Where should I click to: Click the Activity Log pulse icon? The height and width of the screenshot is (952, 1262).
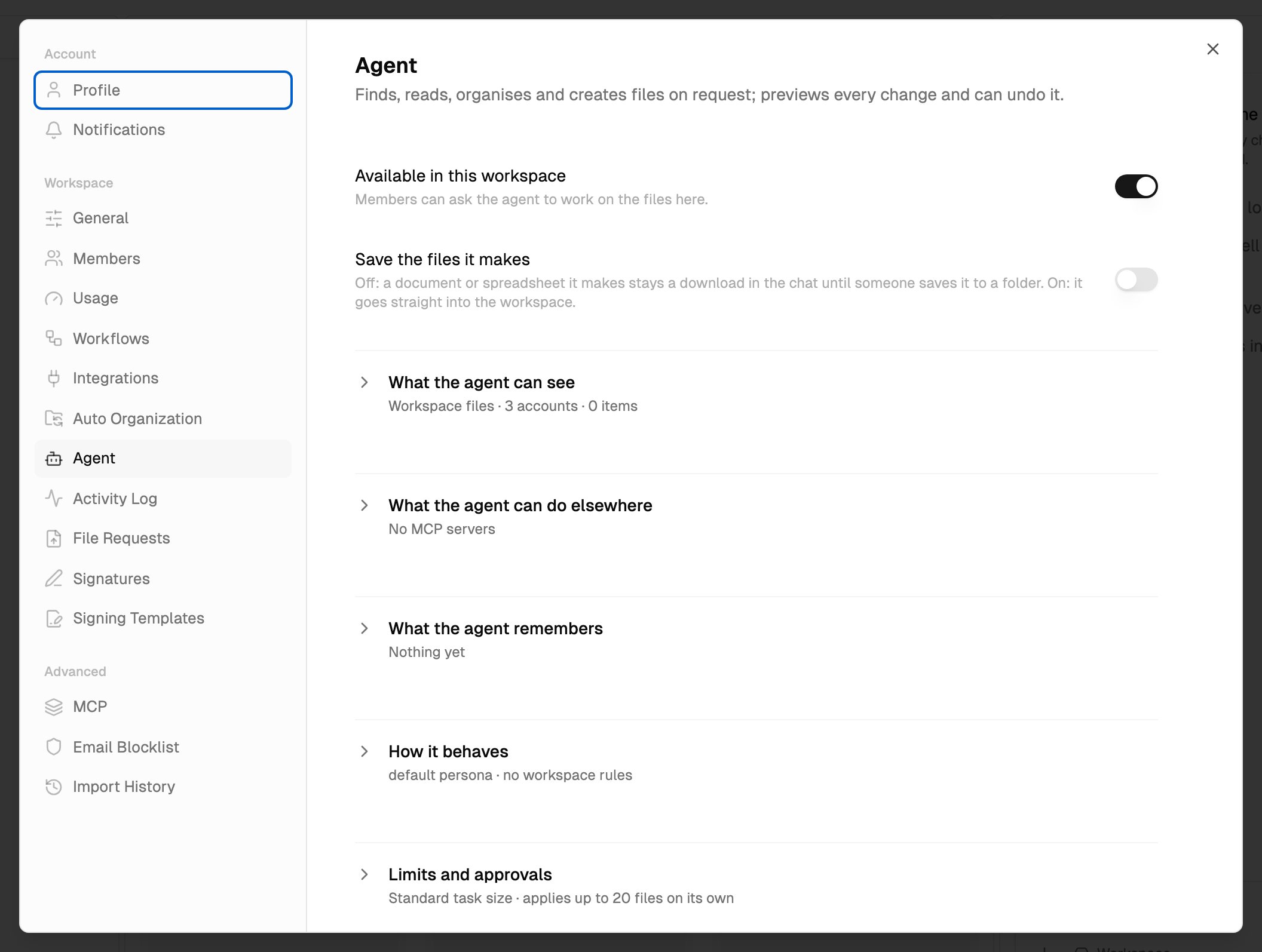[x=54, y=499]
